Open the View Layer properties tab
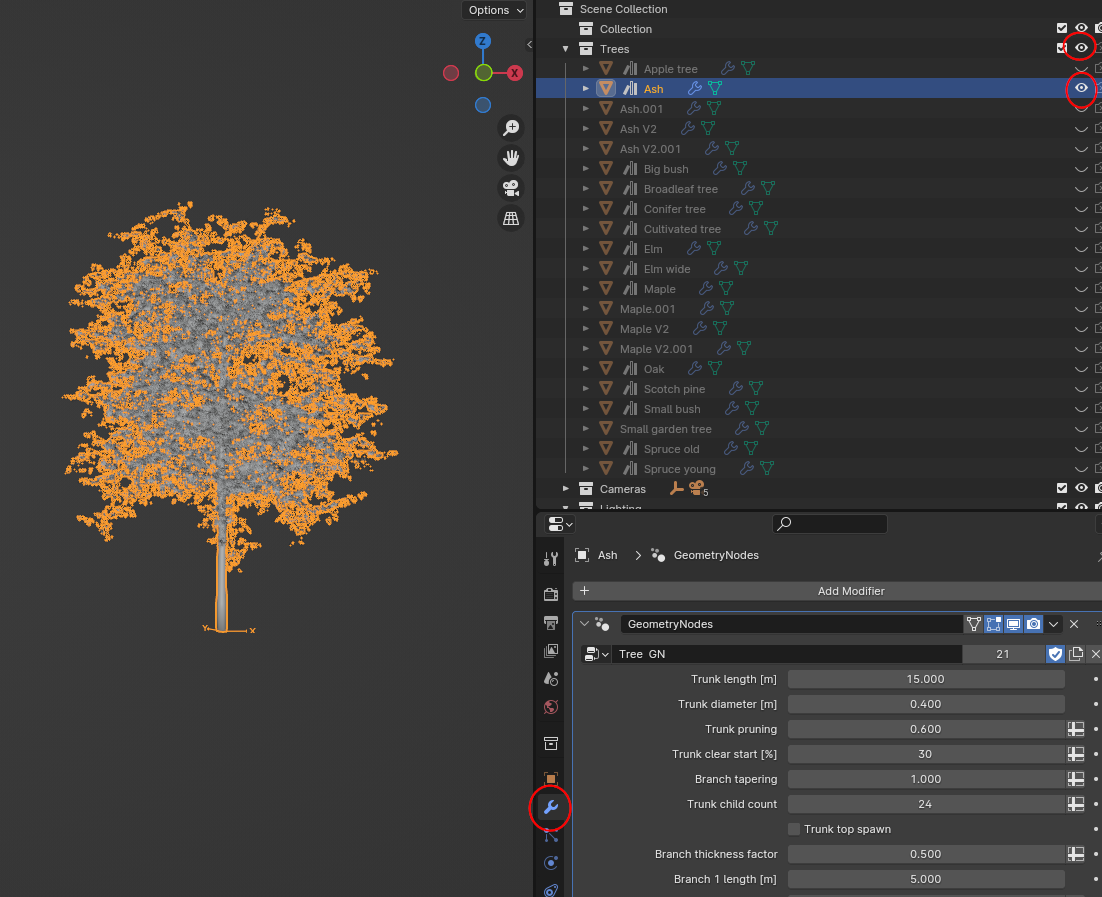Image resolution: width=1102 pixels, height=897 pixels. [x=551, y=651]
